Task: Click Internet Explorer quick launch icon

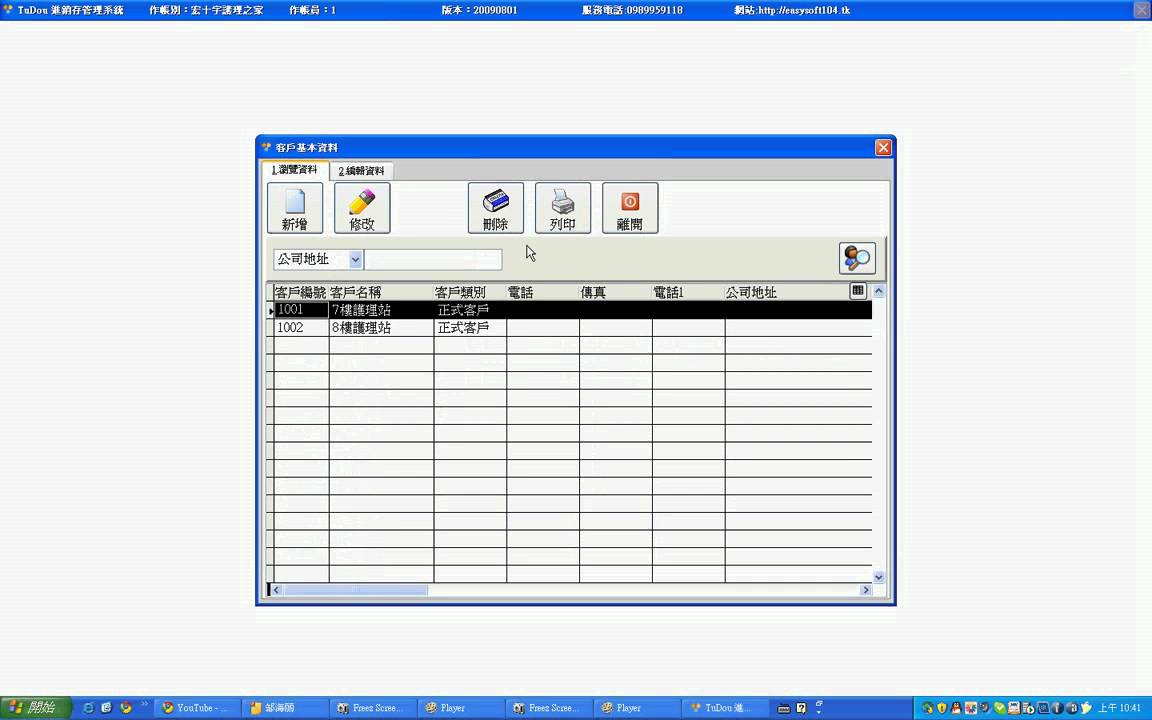Action: click(x=89, y=708)
